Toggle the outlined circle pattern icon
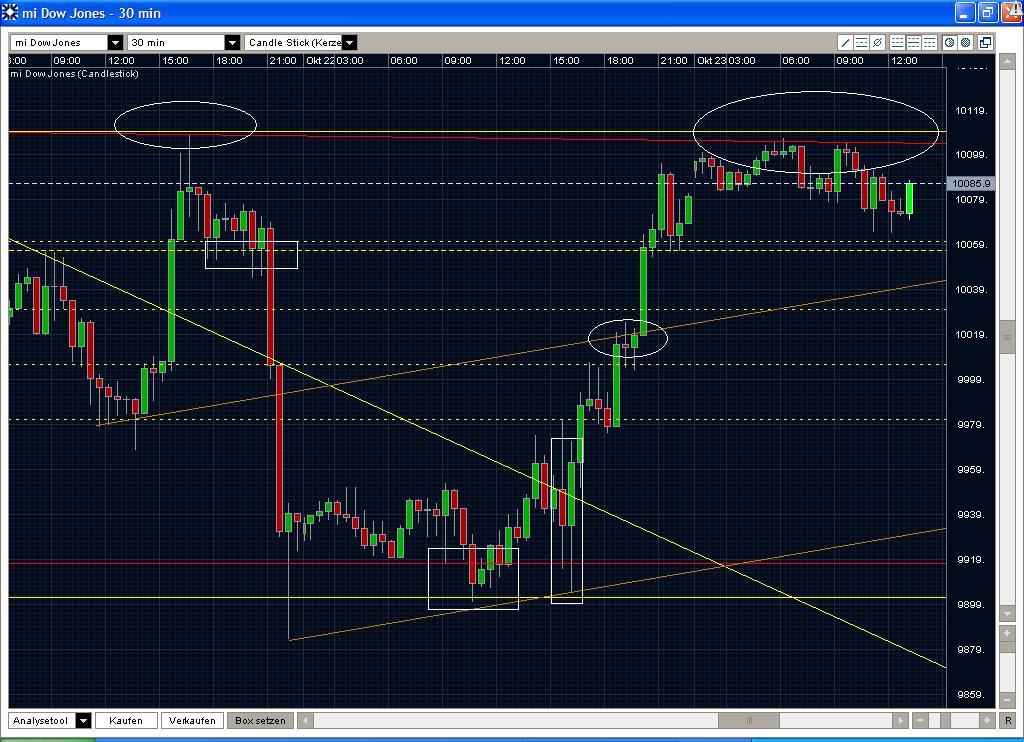The width and height of the screenshot is (1024, 742). (x=950, y=43)
